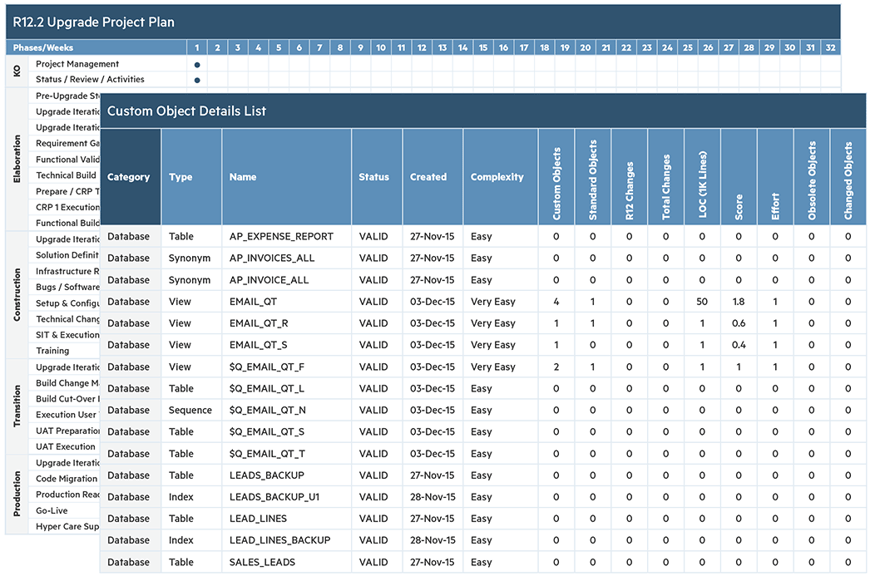Select the R12 Changes column header
This screenshot has width=875, height=581.
629,177
